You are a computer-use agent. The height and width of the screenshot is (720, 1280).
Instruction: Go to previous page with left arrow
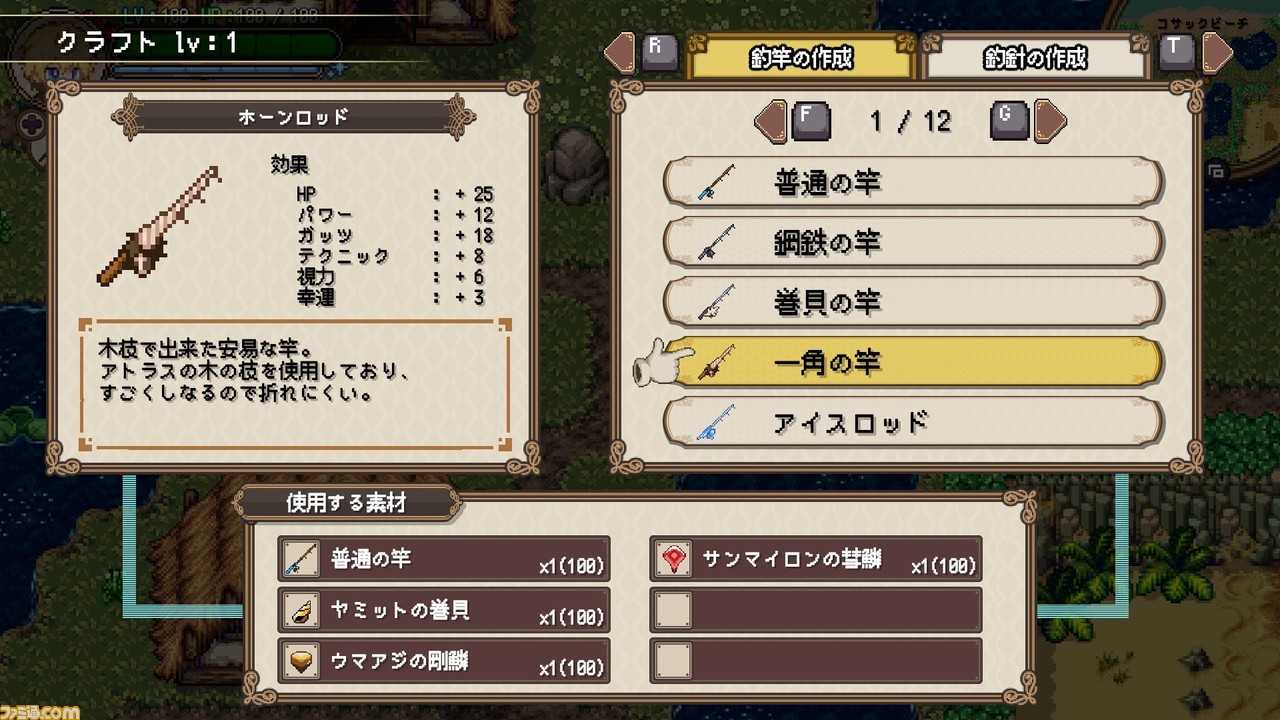[770, 122]
